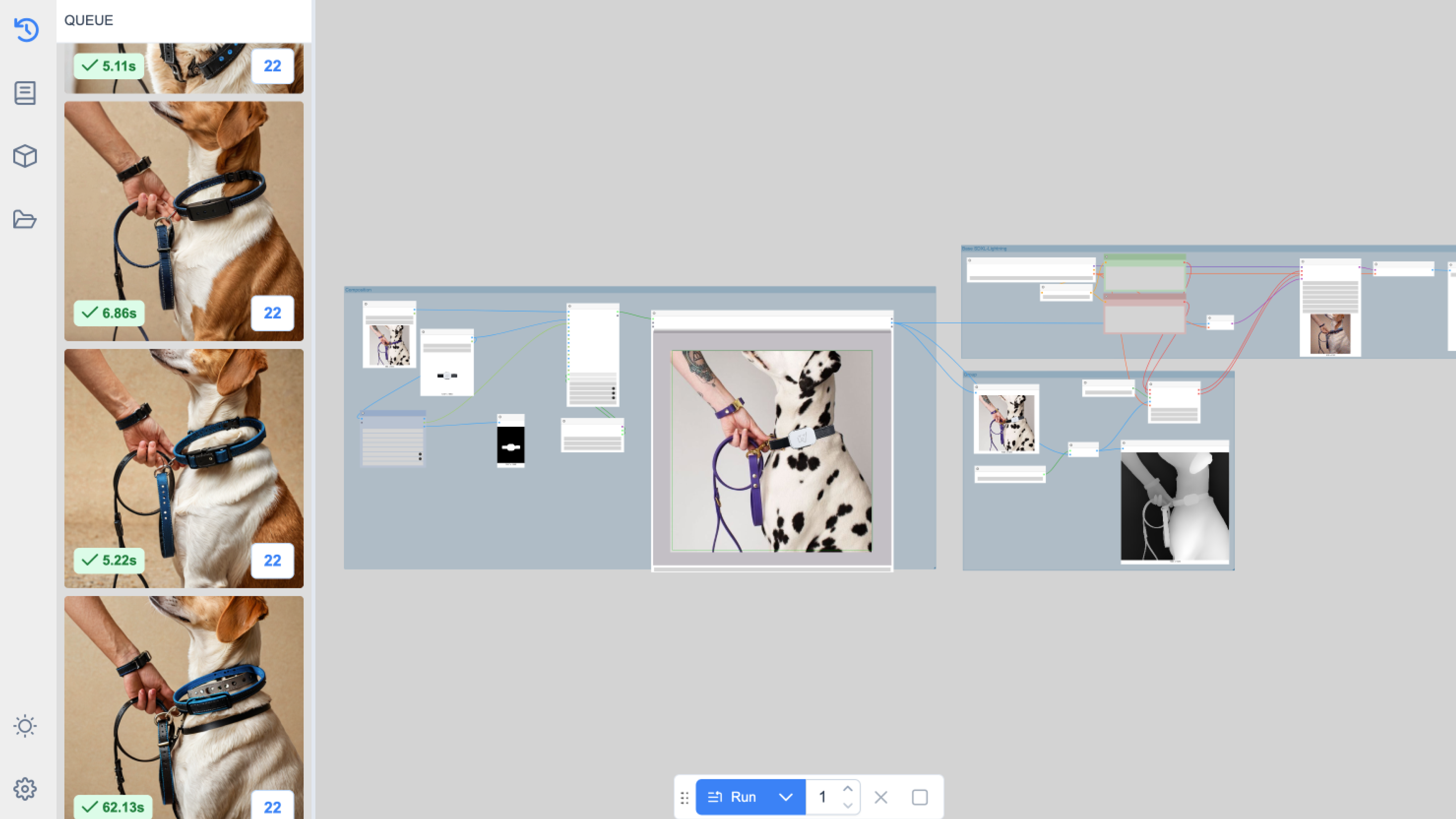1456x819 pixels.
Task: Open the model library cube icon
Action: [25, 156]
